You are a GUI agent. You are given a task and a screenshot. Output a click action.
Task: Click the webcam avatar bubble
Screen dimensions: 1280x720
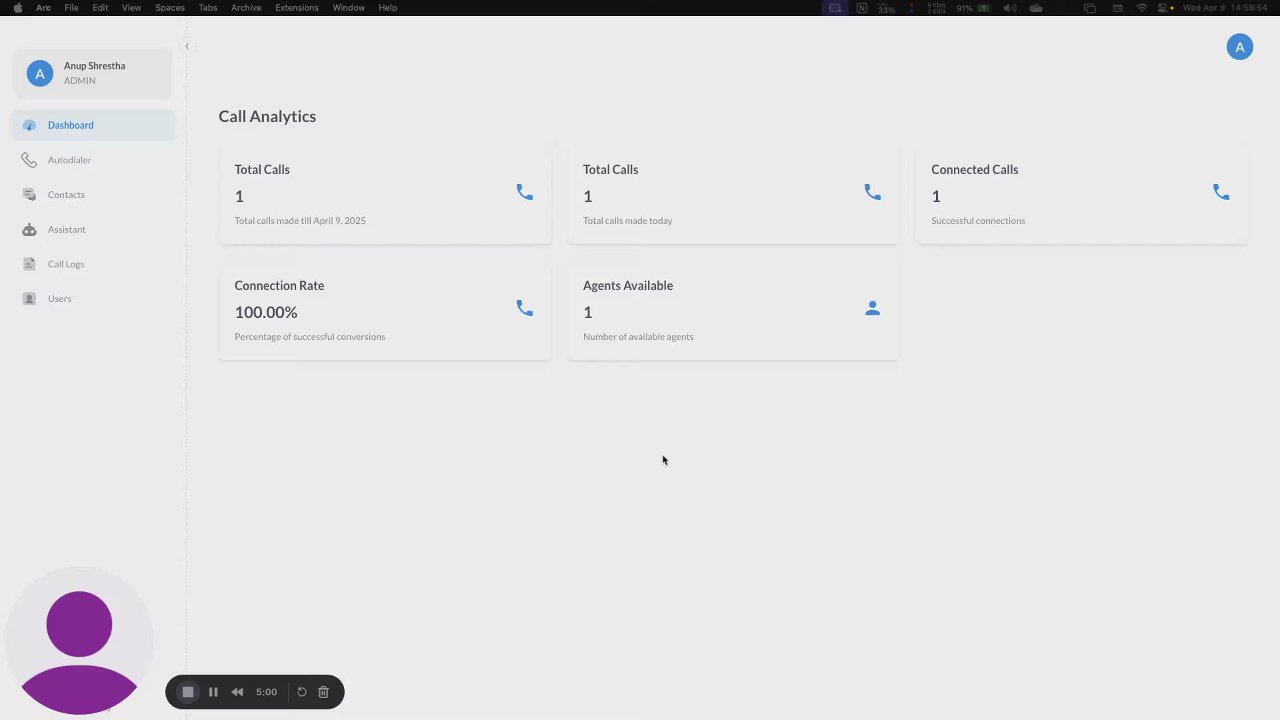click(79, 642)
